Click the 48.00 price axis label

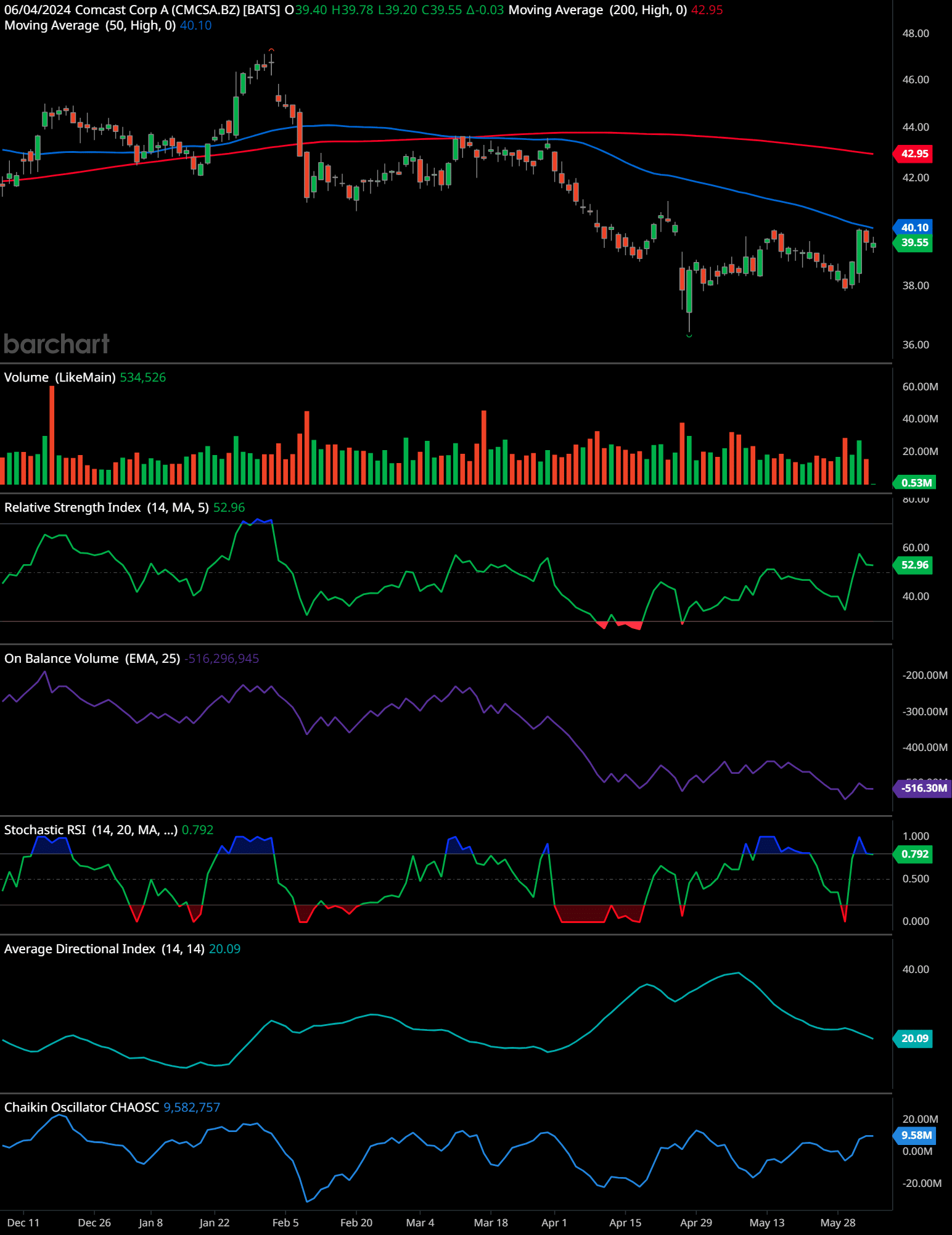916,33
